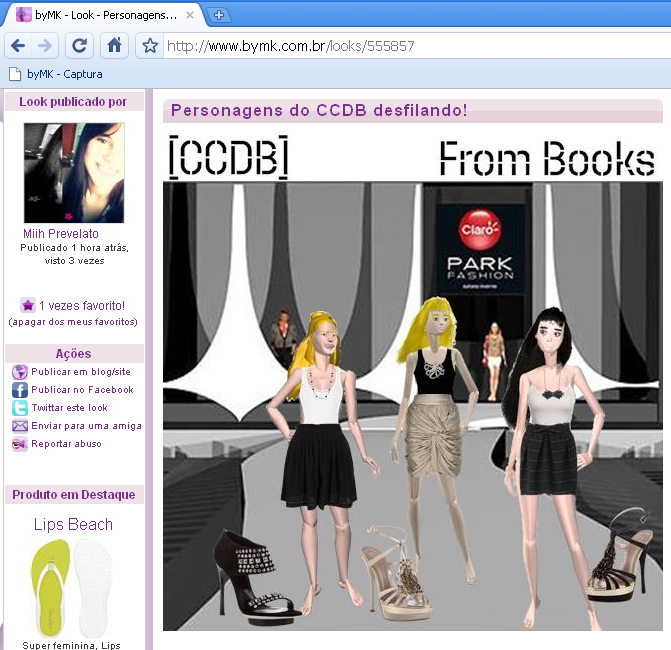The width and height of the screenshot is (671, 650).
Task: Click Reportar abuso link
Action: (66, 444)
